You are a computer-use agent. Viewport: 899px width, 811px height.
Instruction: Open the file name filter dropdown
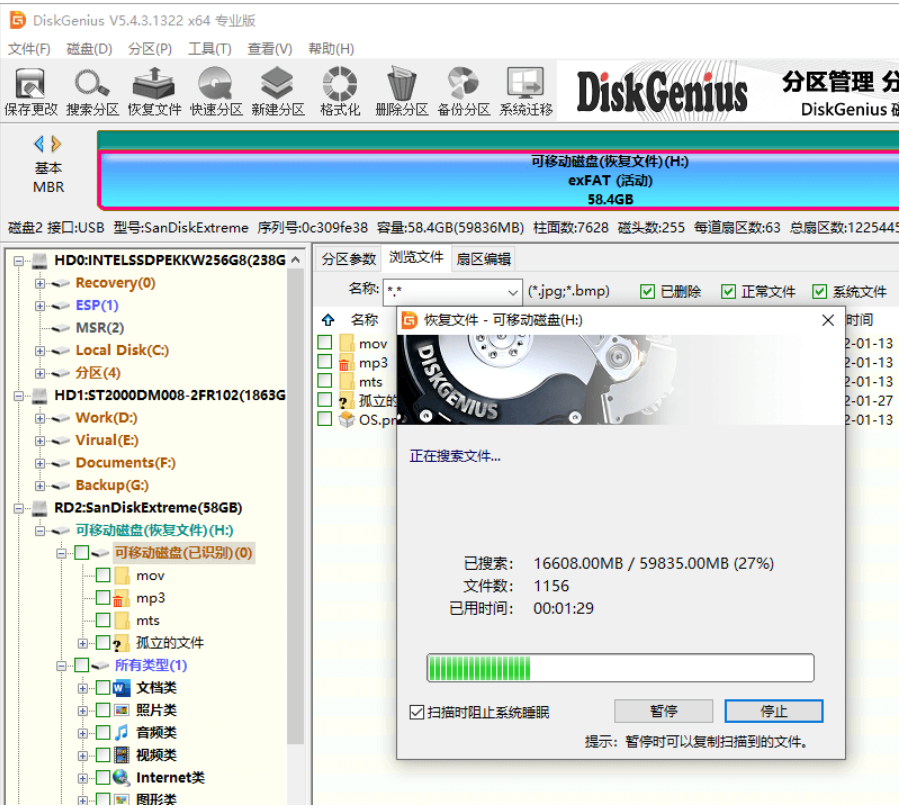[x=513, y=292]
